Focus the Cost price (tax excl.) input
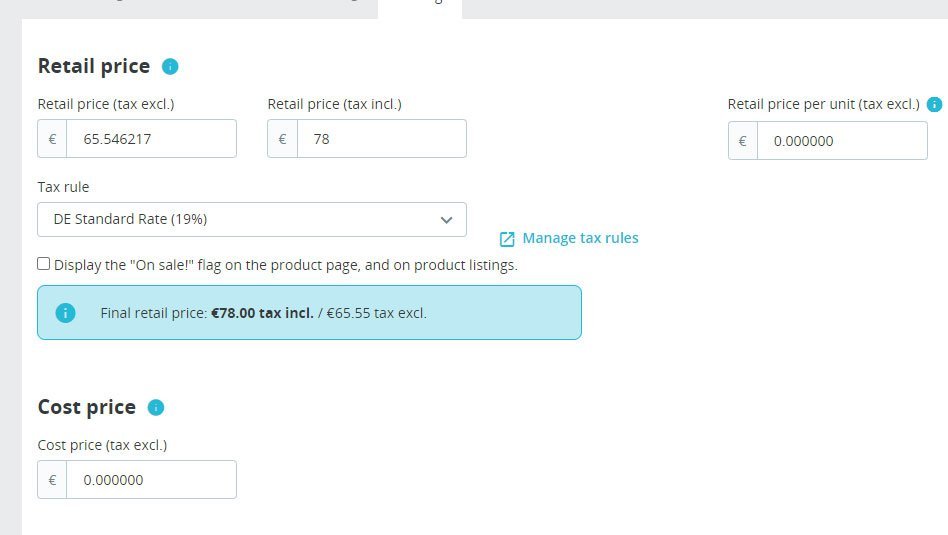The height and width of the screenshot is (535, 948). click(151, 480)
